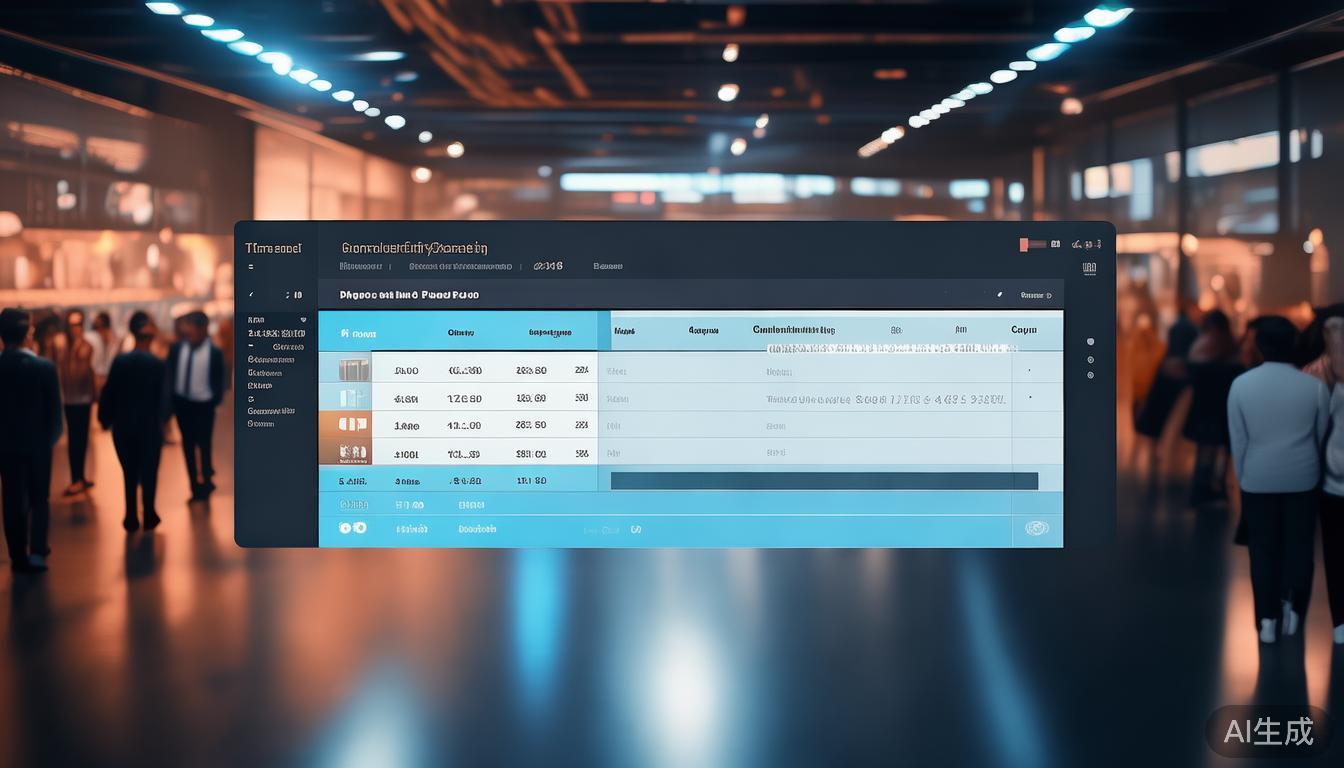Click the dark horizontal progress bar
This screenshot has height=768, width=1344.
824,481
